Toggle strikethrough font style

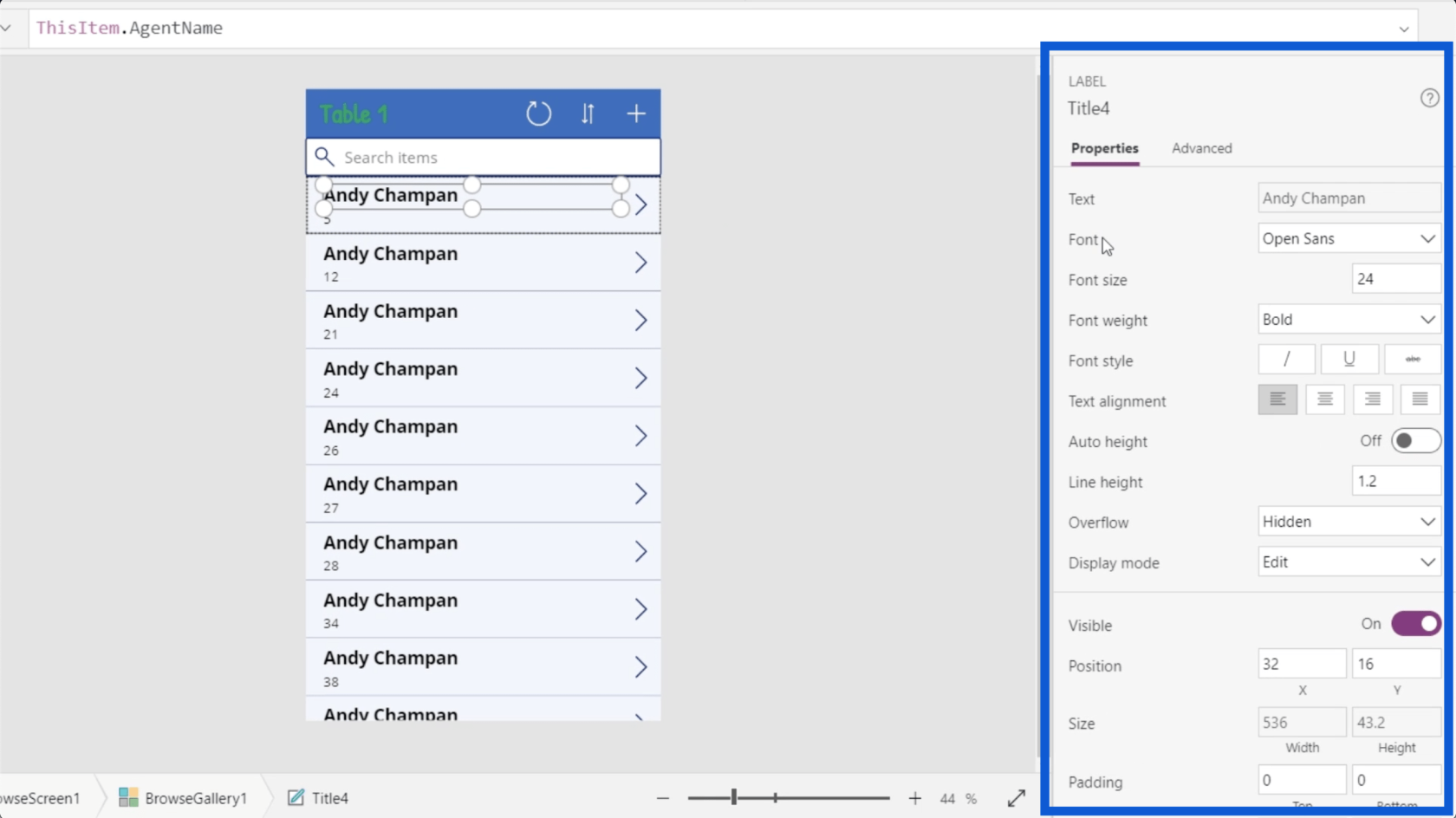[1412, 359]
